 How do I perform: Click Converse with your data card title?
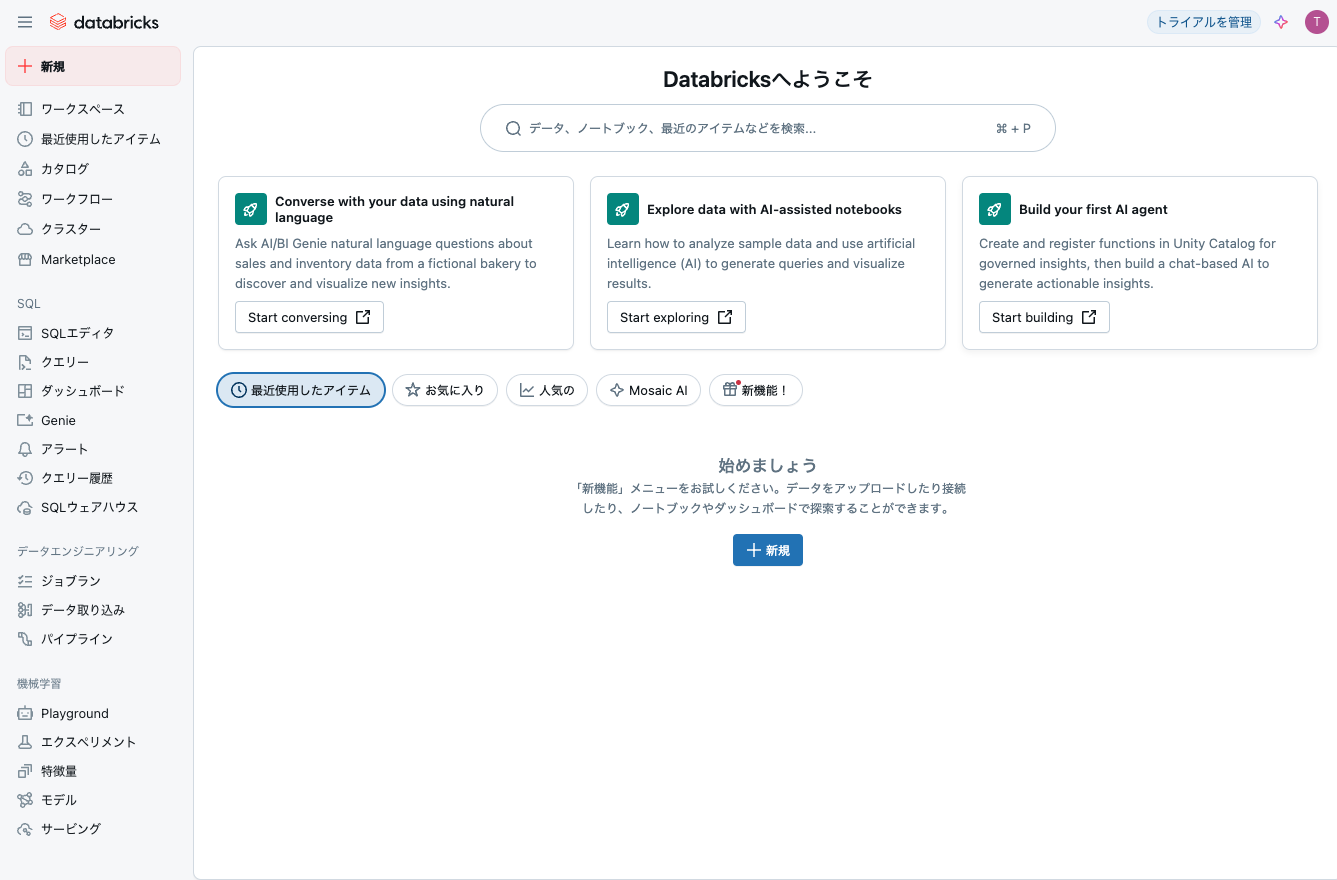[395, 209]
